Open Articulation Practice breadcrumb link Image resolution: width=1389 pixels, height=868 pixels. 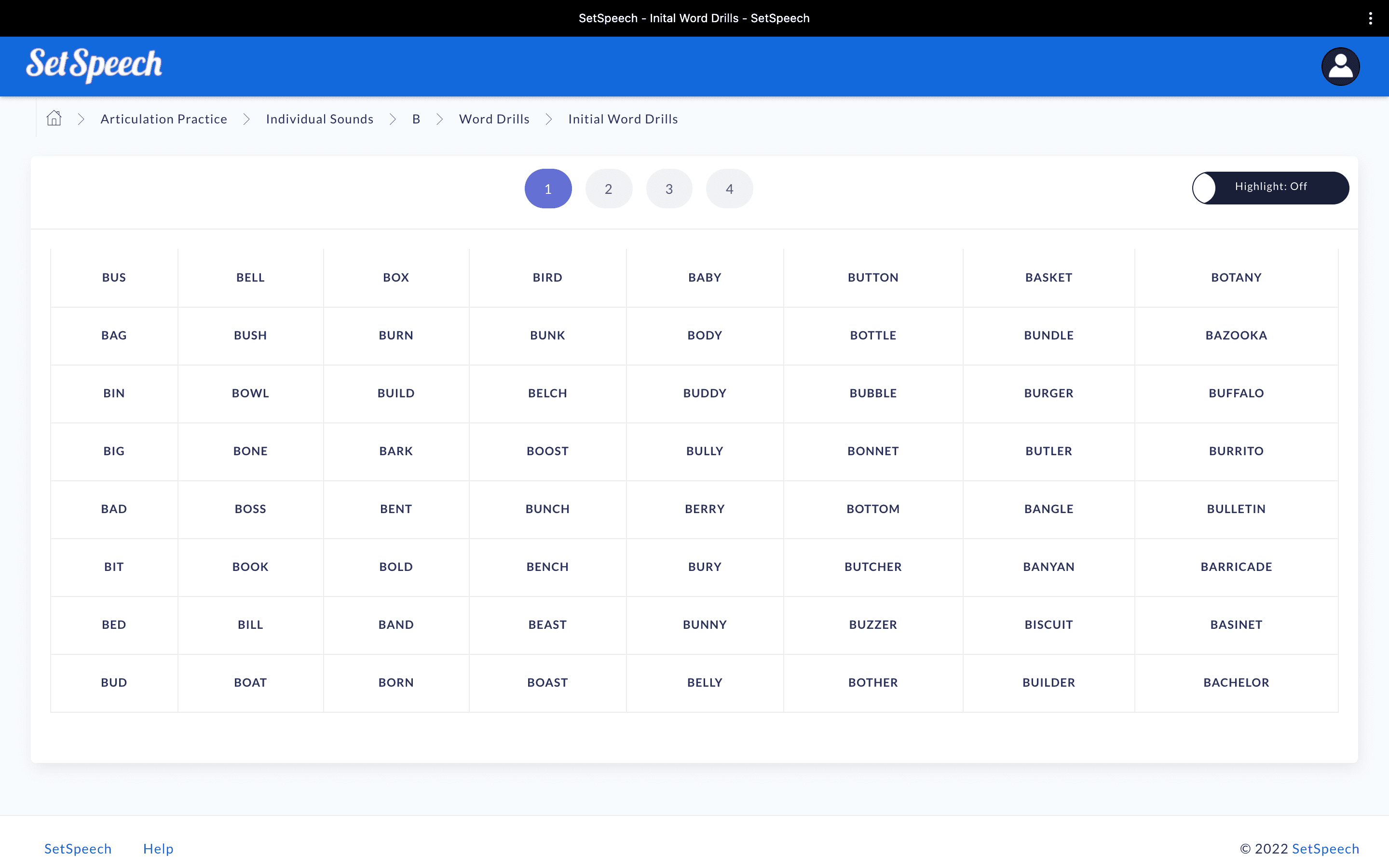point(163,119)
